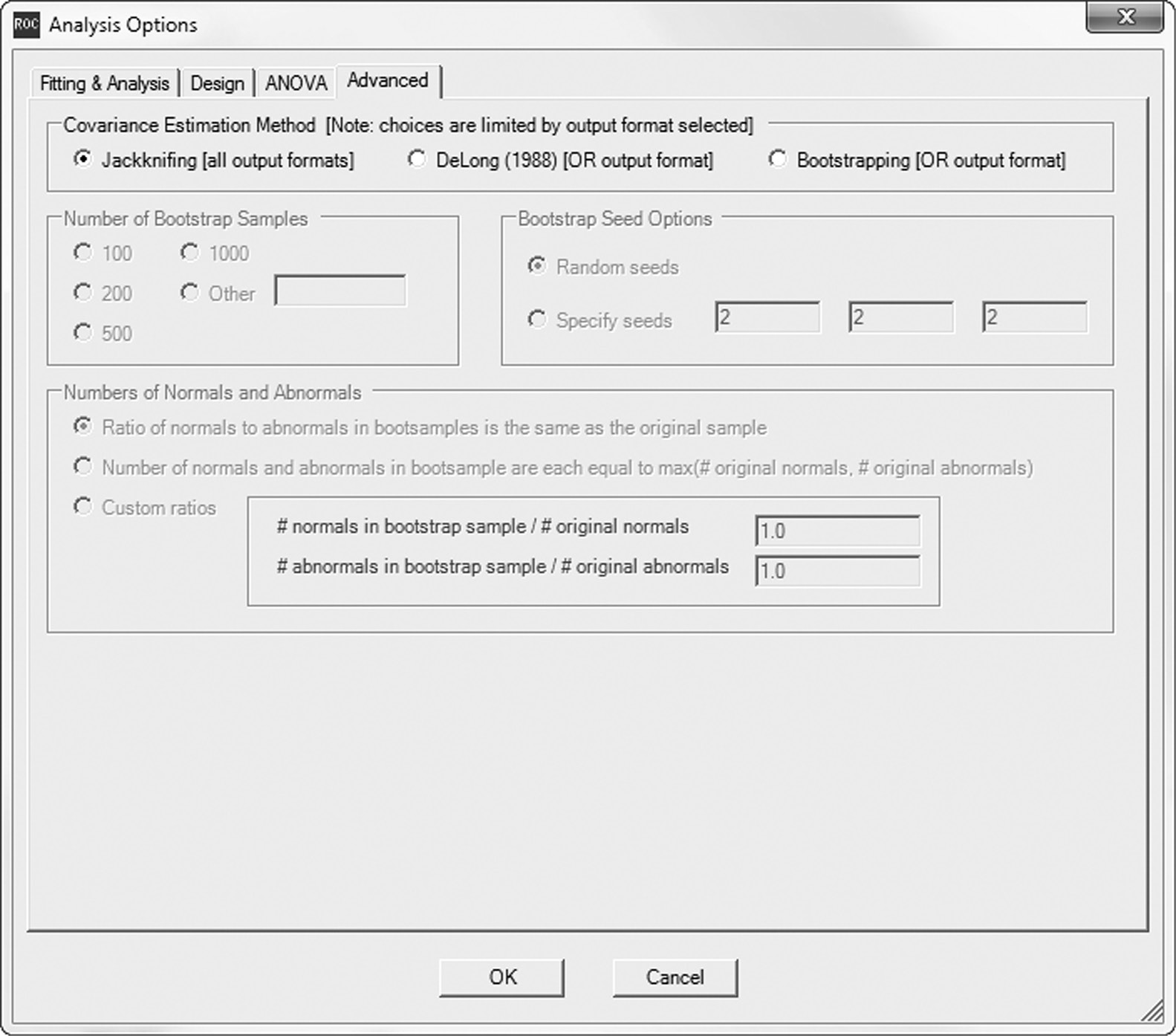Select 500 bootstrap samples option

[x=83, y=333]
